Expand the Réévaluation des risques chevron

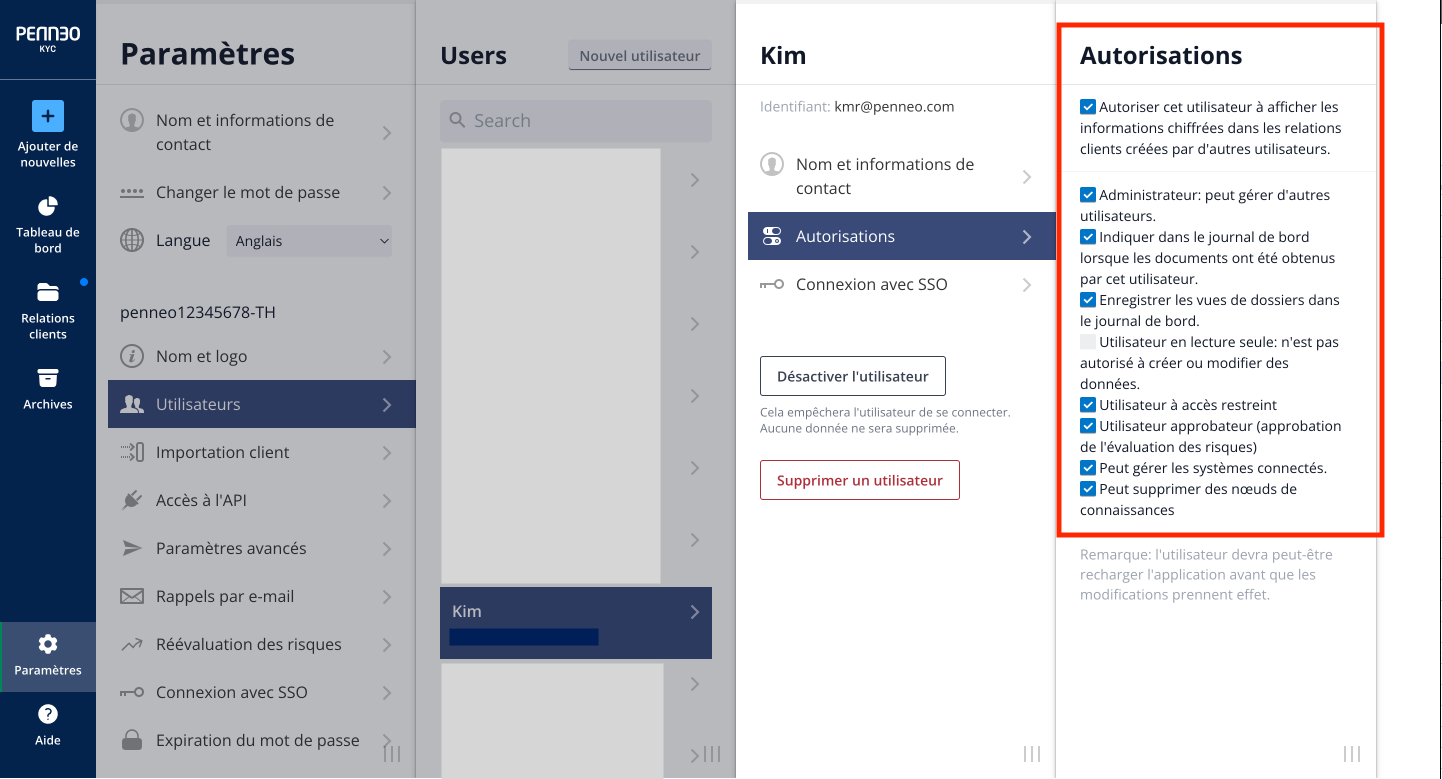387,645
